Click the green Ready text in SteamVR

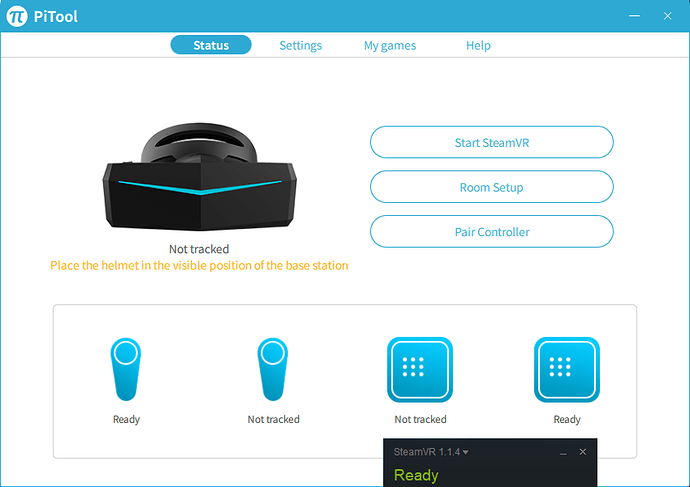416,475
